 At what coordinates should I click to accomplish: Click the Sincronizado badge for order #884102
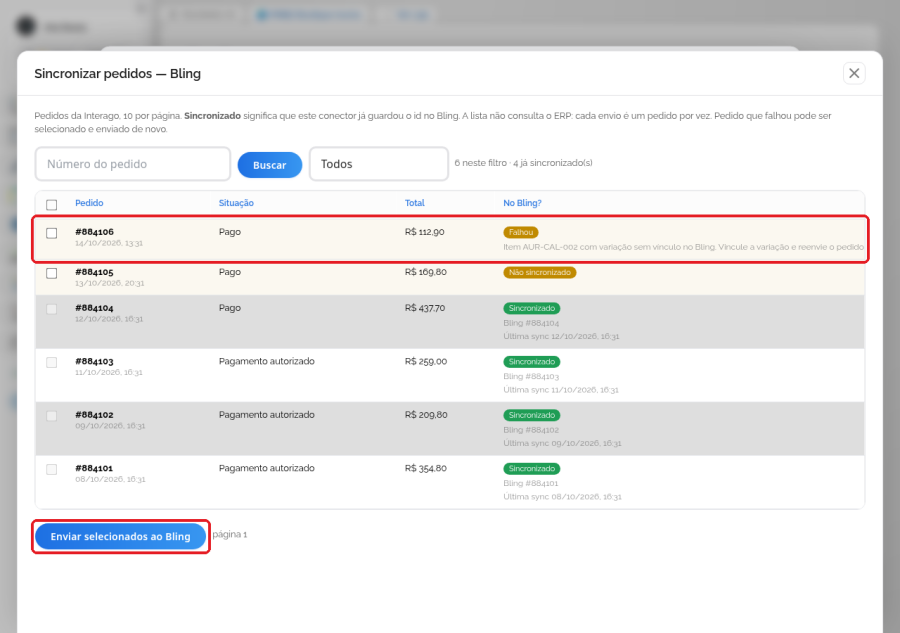[x=532, y=415]
